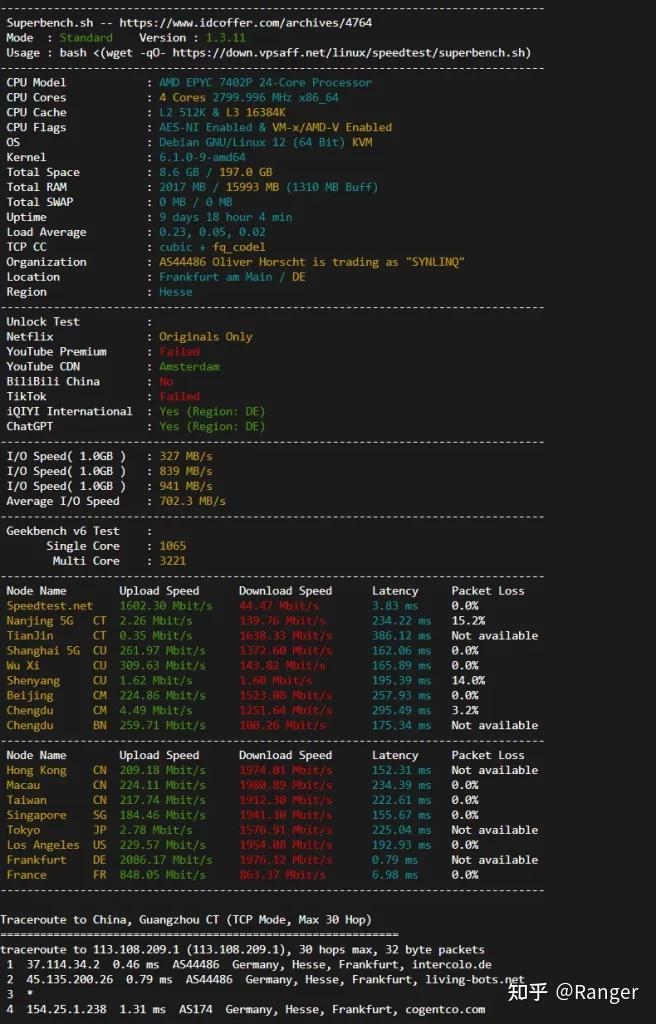Click the Speedtest.net node name
The height and width of the screenshot is (1024, 656).
pyautogui.click(x=49, y=606)
